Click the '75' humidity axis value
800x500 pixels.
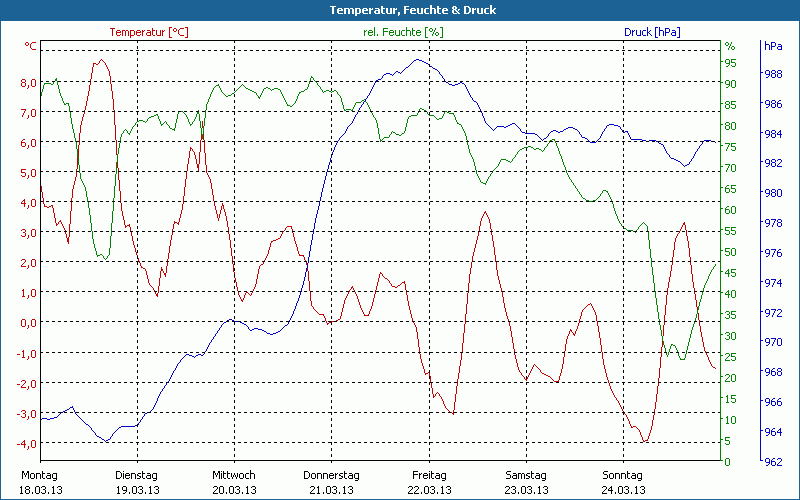pos(731,147)
